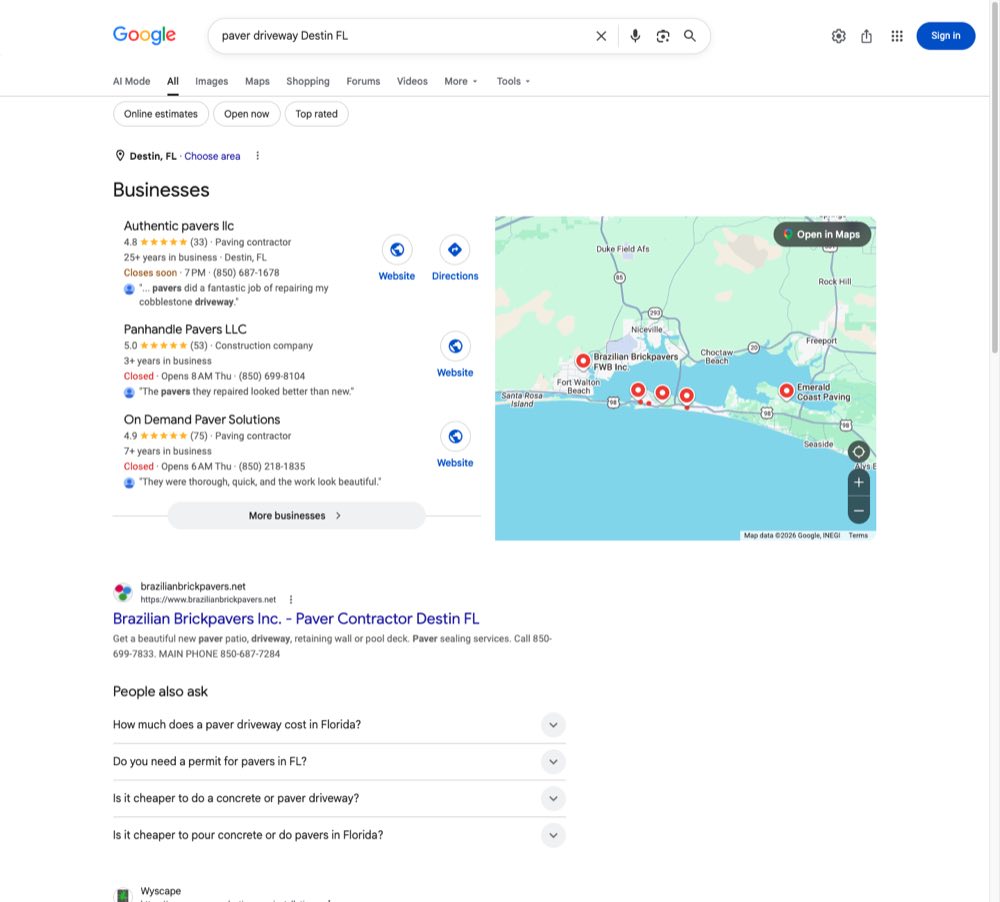Click the phone number (850) 218-1835
Image resolution: width=1000 pixels, height=902 pixels.
pos(272,467)
